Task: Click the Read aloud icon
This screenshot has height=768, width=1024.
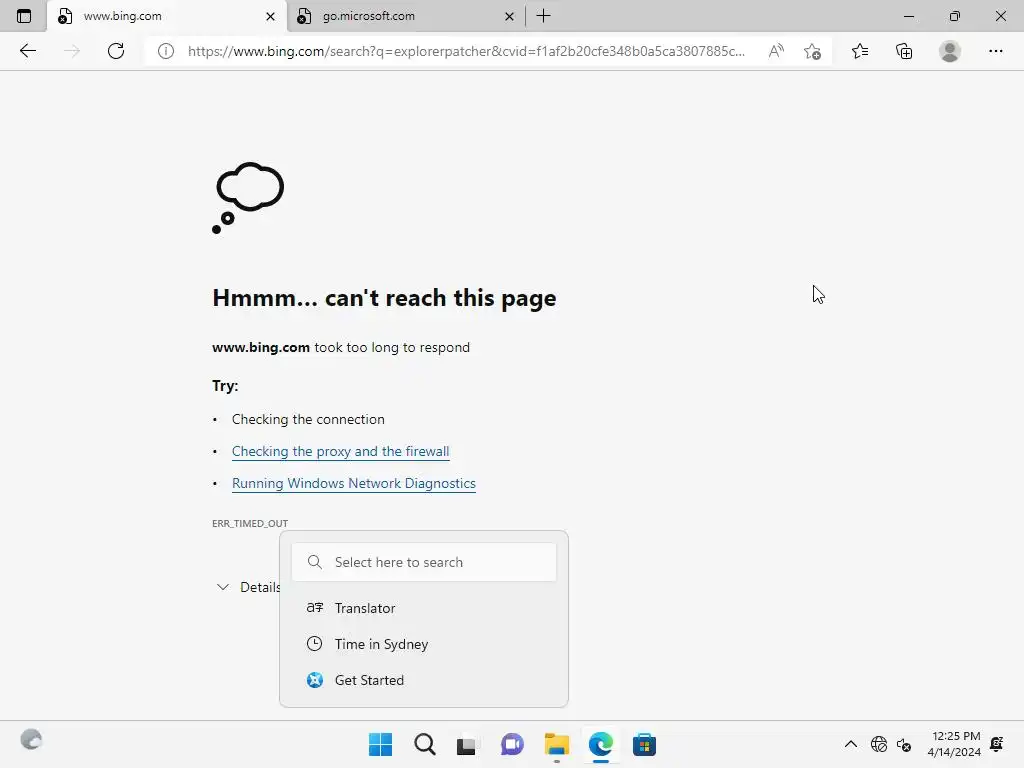Action: 776,51
